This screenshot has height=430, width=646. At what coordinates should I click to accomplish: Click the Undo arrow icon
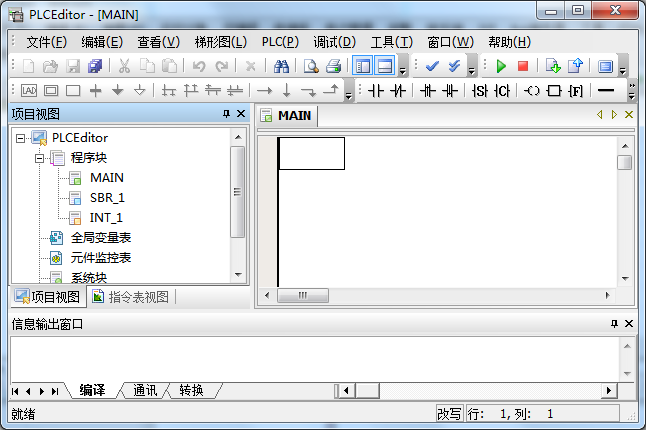(199, 66)
